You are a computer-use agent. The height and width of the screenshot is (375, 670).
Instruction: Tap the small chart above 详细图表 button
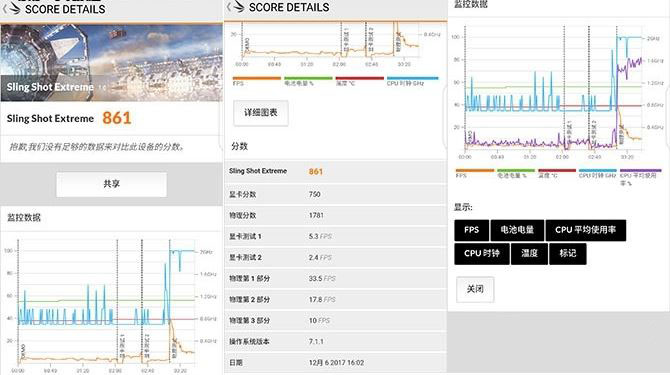tap(335, 45)
